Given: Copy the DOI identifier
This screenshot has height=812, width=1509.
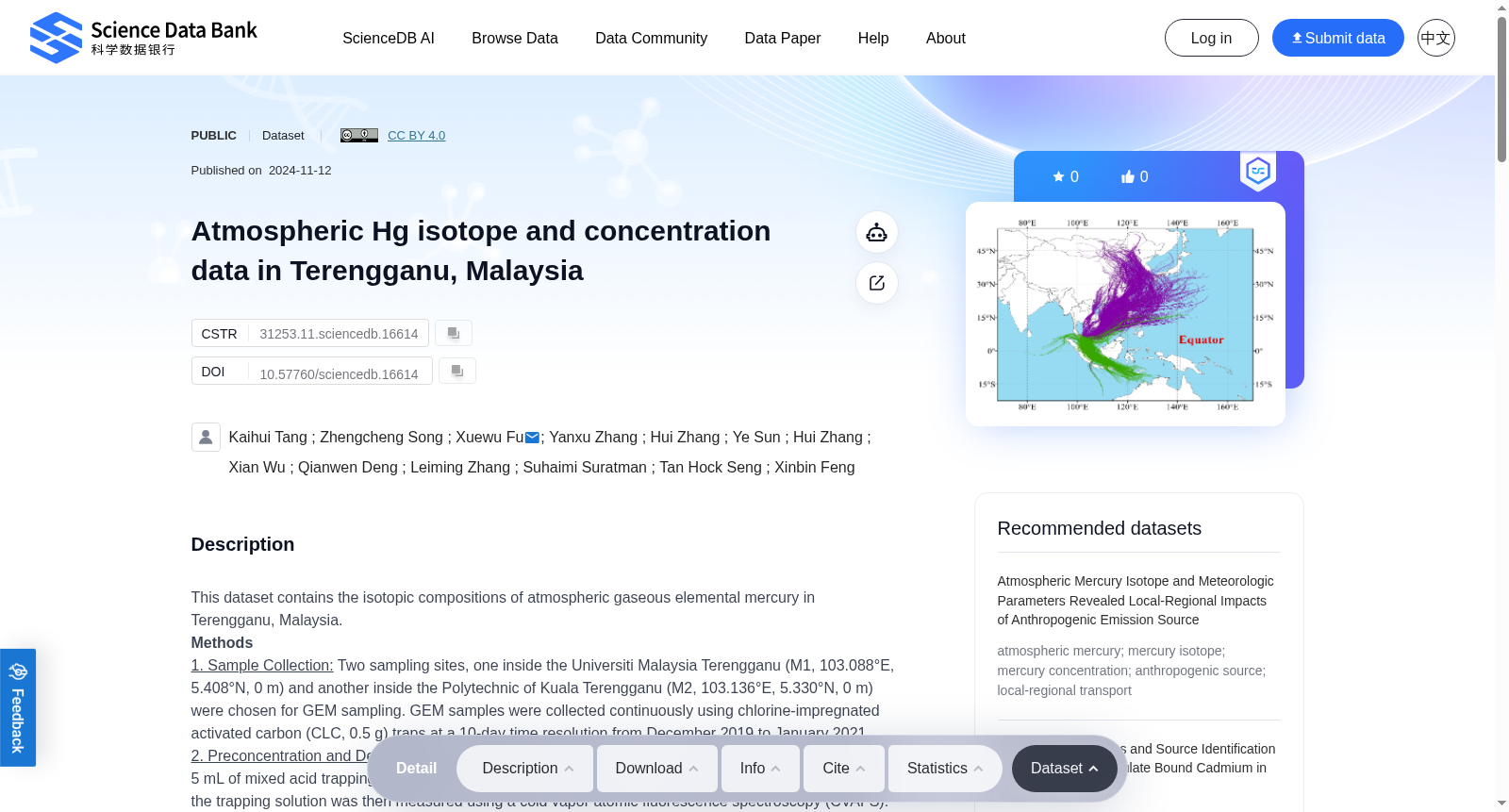Looking at the screenshot, I should [x=457, y=371].
